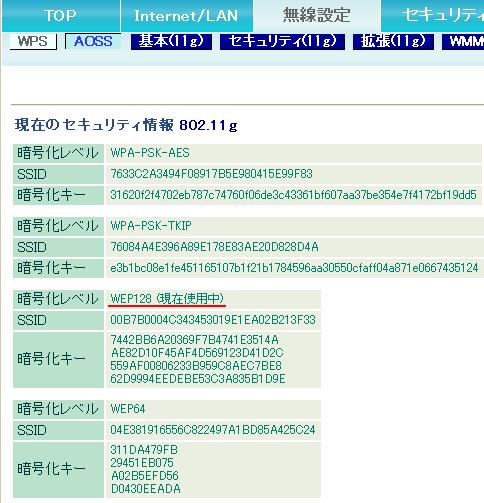This screenshot has height=503, width=484.
Task: Click the WPS sub-menu button
Action: 33,41
